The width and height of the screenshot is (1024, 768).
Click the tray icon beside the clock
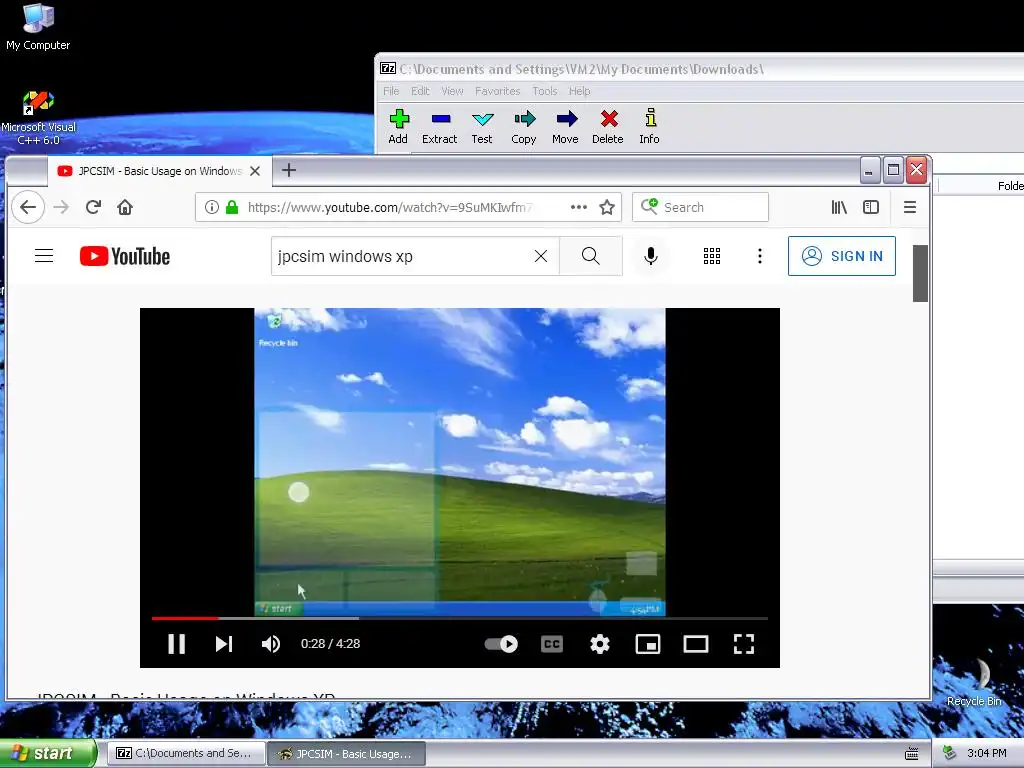pyautogui.click(x=949, y=753)
